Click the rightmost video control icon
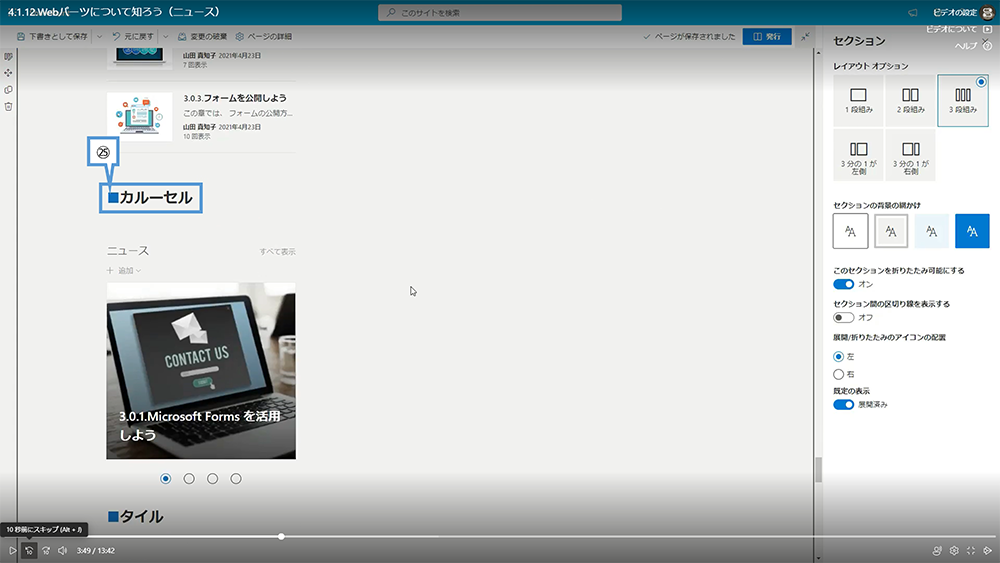This screenshot has height=563, width=1000. 988,550
